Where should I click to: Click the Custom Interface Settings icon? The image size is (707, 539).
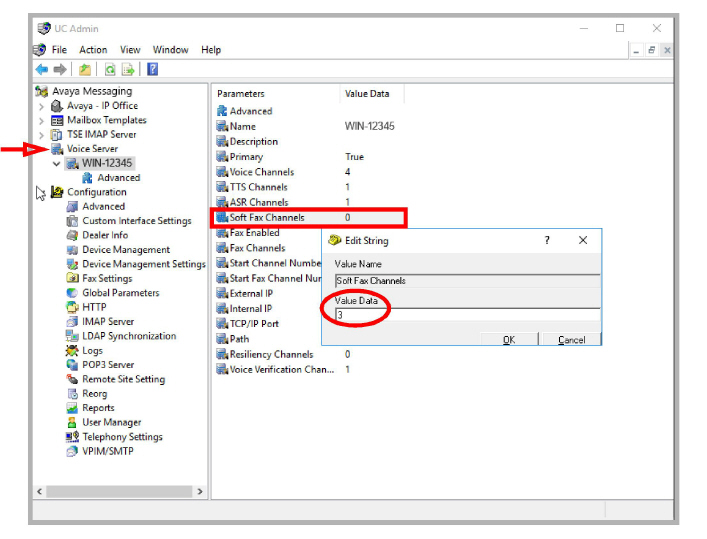pos(72,221)
